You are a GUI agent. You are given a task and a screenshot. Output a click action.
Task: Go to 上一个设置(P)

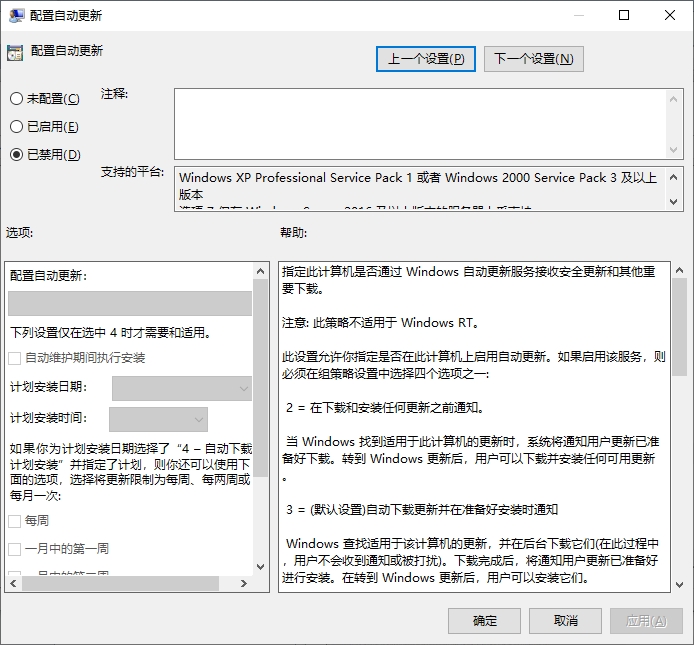click(x=426, y=59)
